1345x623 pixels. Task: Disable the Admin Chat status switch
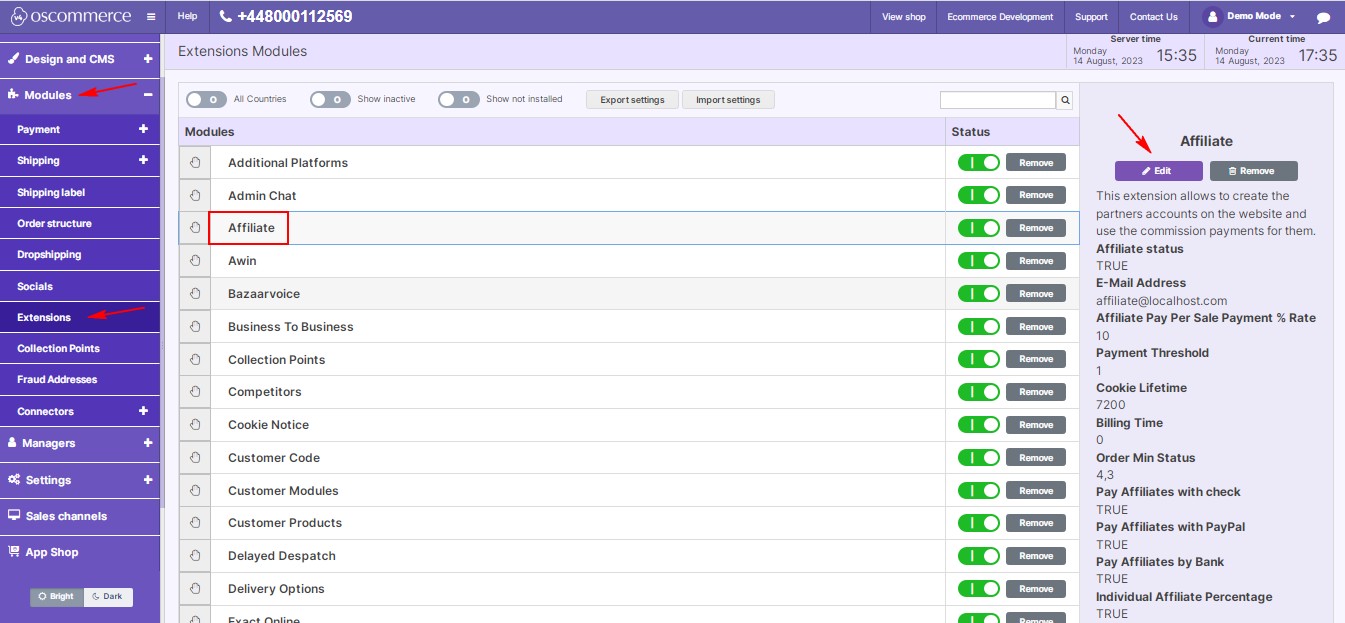pos(979,195)
